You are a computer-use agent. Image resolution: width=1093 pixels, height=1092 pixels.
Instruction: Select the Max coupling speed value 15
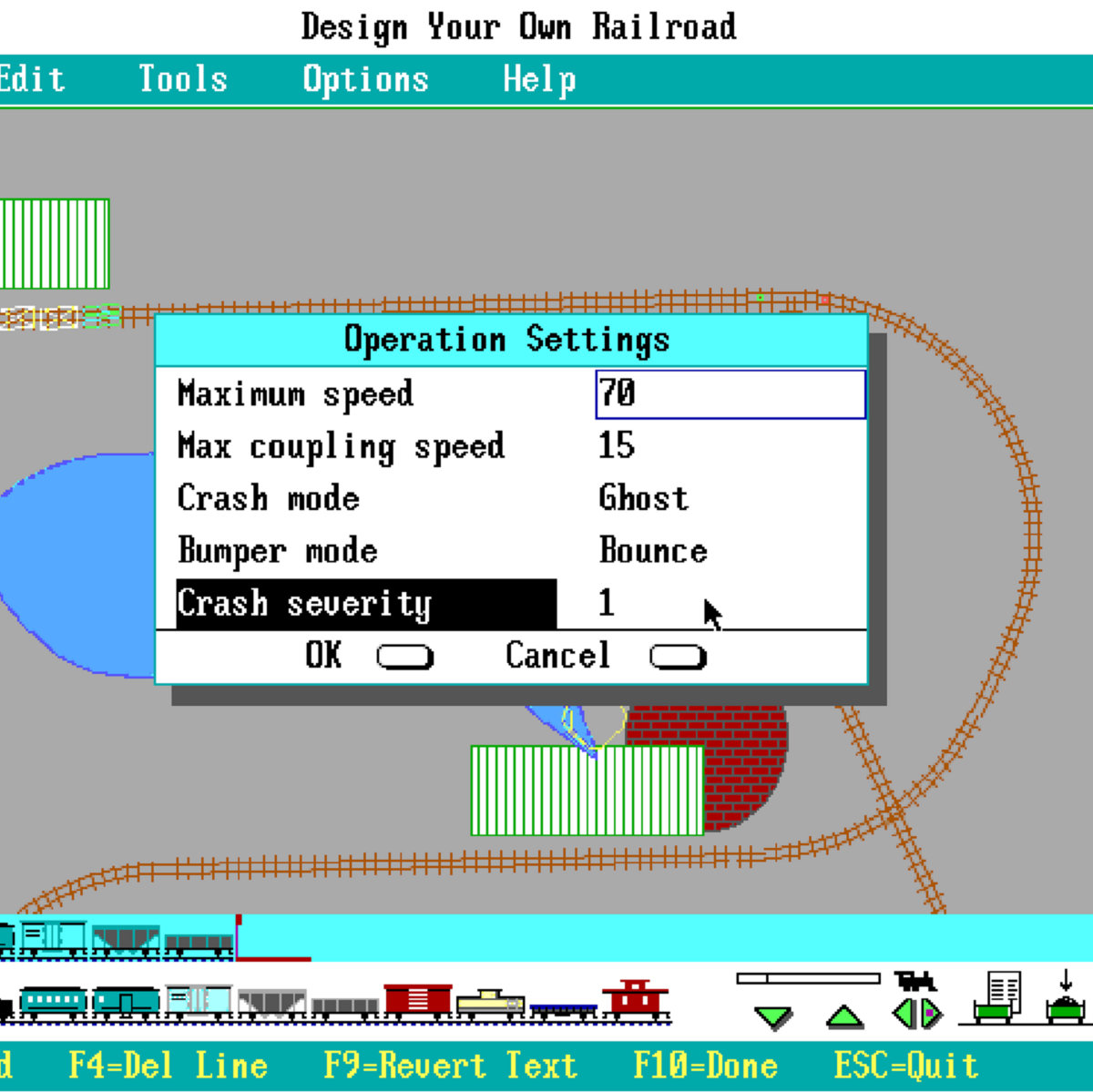point(617,445)
